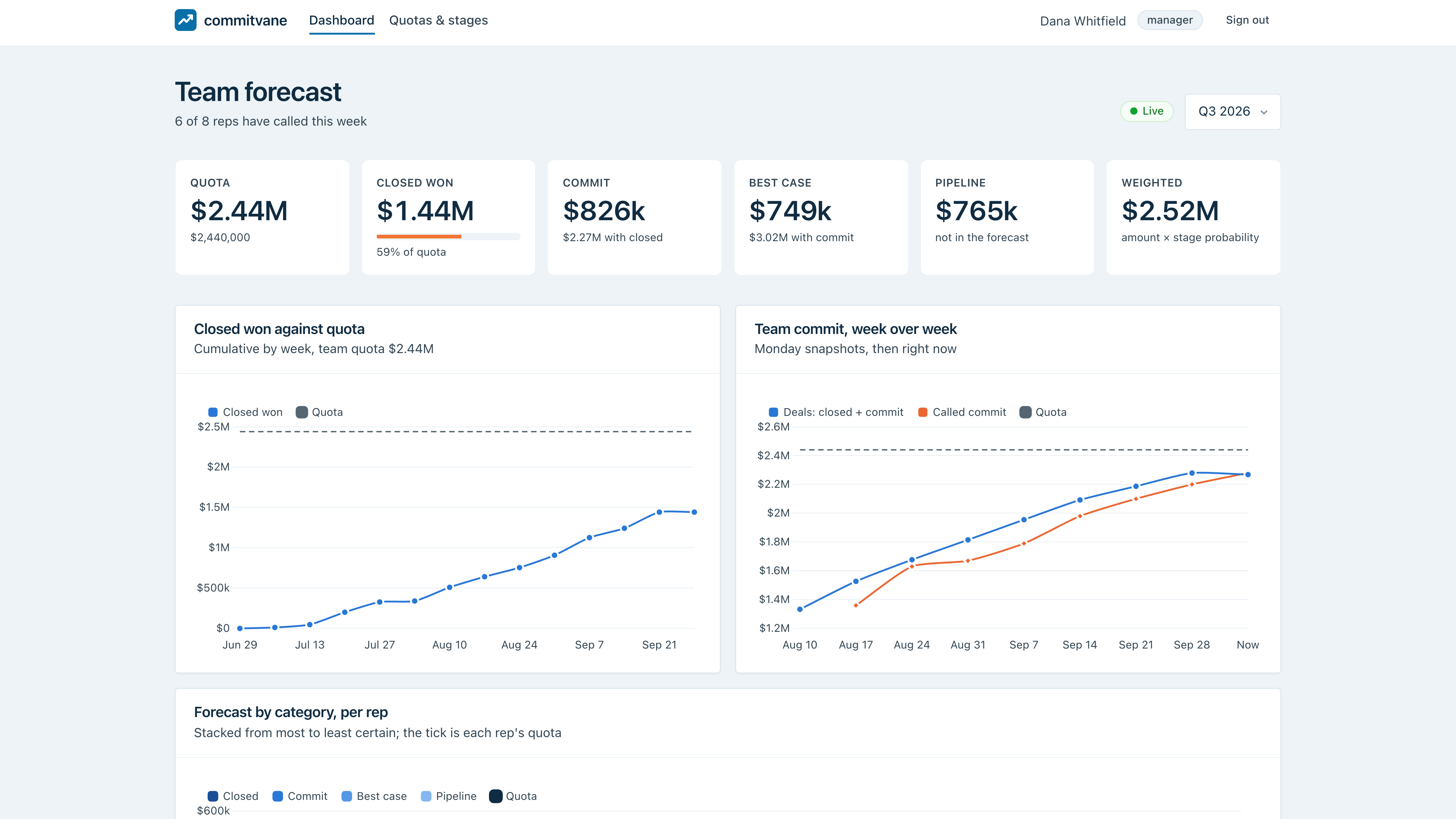Click the Dana Whitfield user name
1456x819 pixels.
pyautogui.click(x=1082, y=21)
